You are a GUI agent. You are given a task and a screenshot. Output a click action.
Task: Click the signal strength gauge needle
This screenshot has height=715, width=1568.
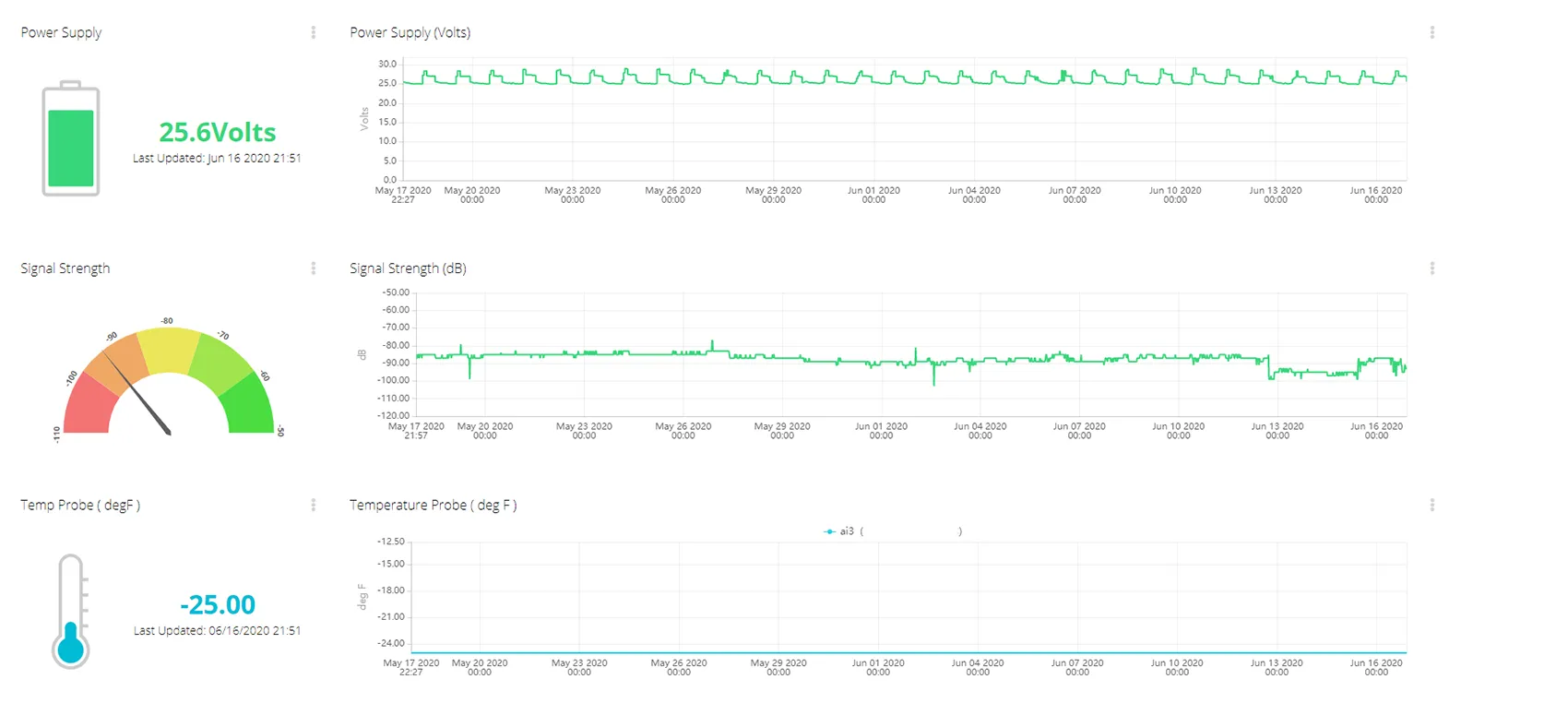tap(137, 394)
